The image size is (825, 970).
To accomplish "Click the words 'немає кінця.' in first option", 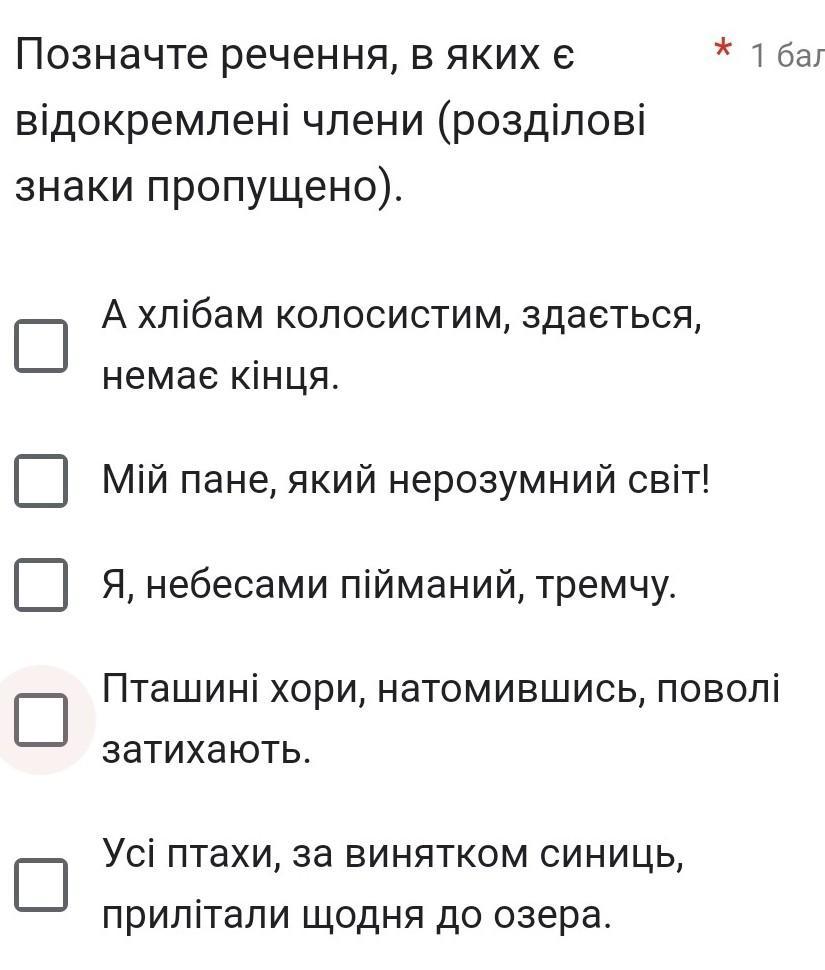I will [221, 376].
